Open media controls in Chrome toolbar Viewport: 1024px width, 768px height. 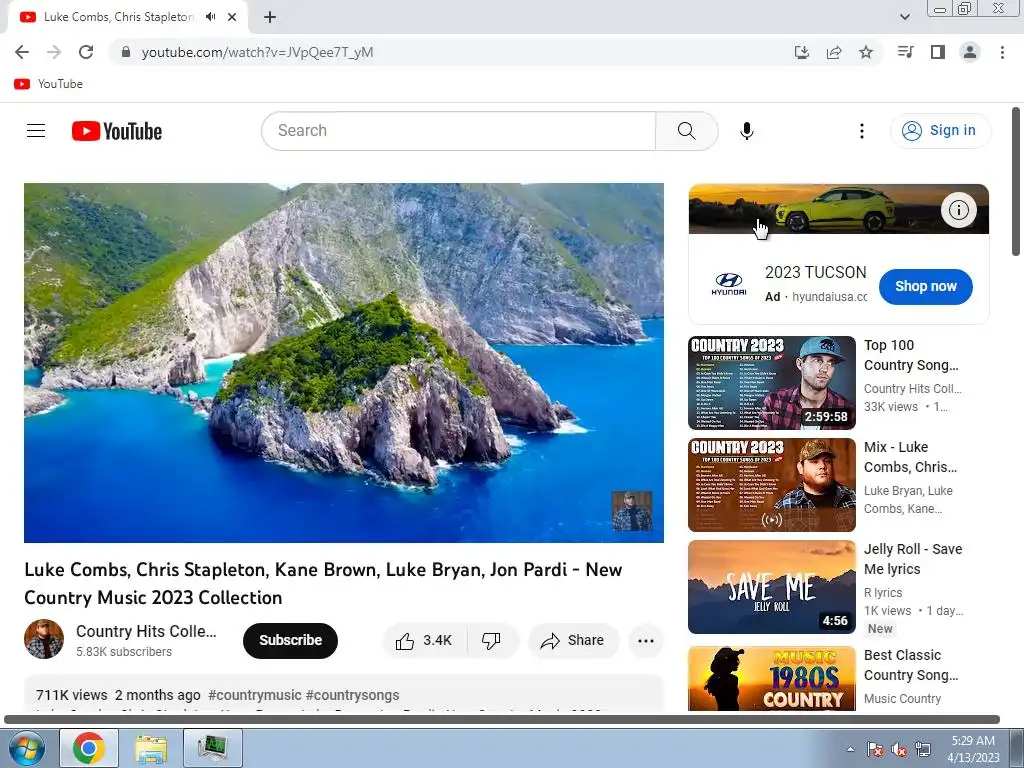(x=905, y=52)
